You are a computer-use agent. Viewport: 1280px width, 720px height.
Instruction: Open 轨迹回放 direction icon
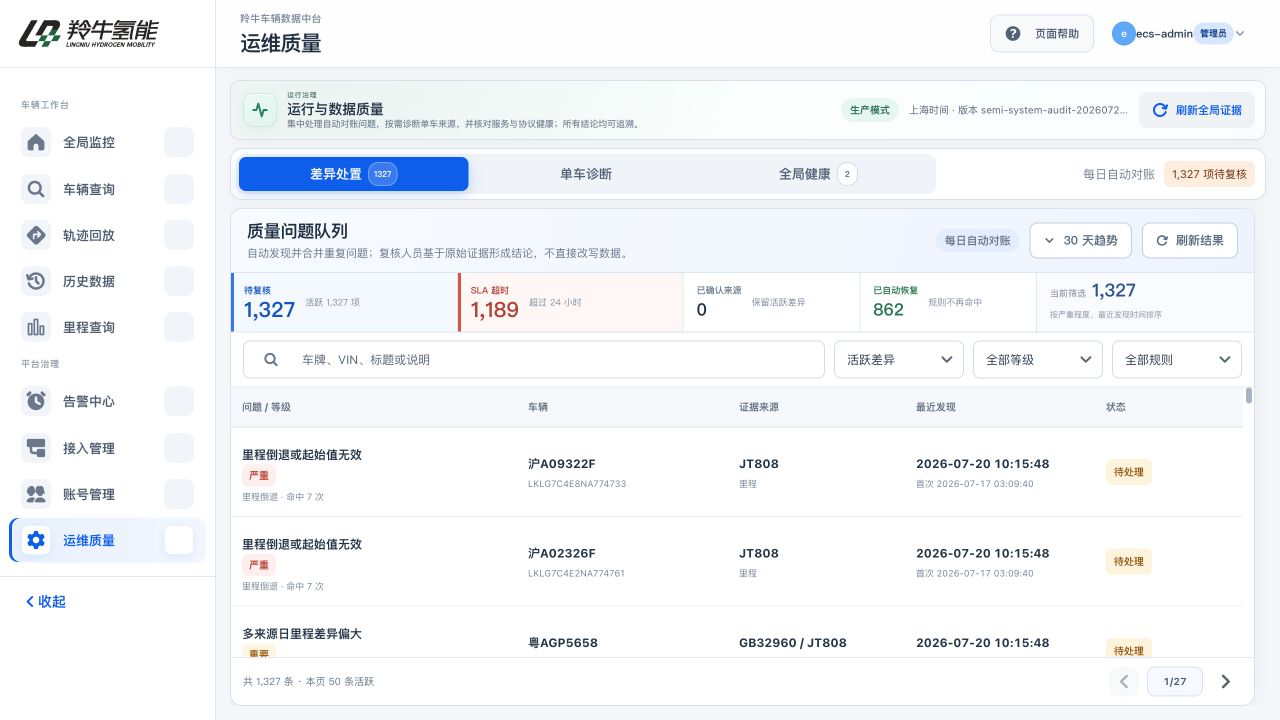36,235
